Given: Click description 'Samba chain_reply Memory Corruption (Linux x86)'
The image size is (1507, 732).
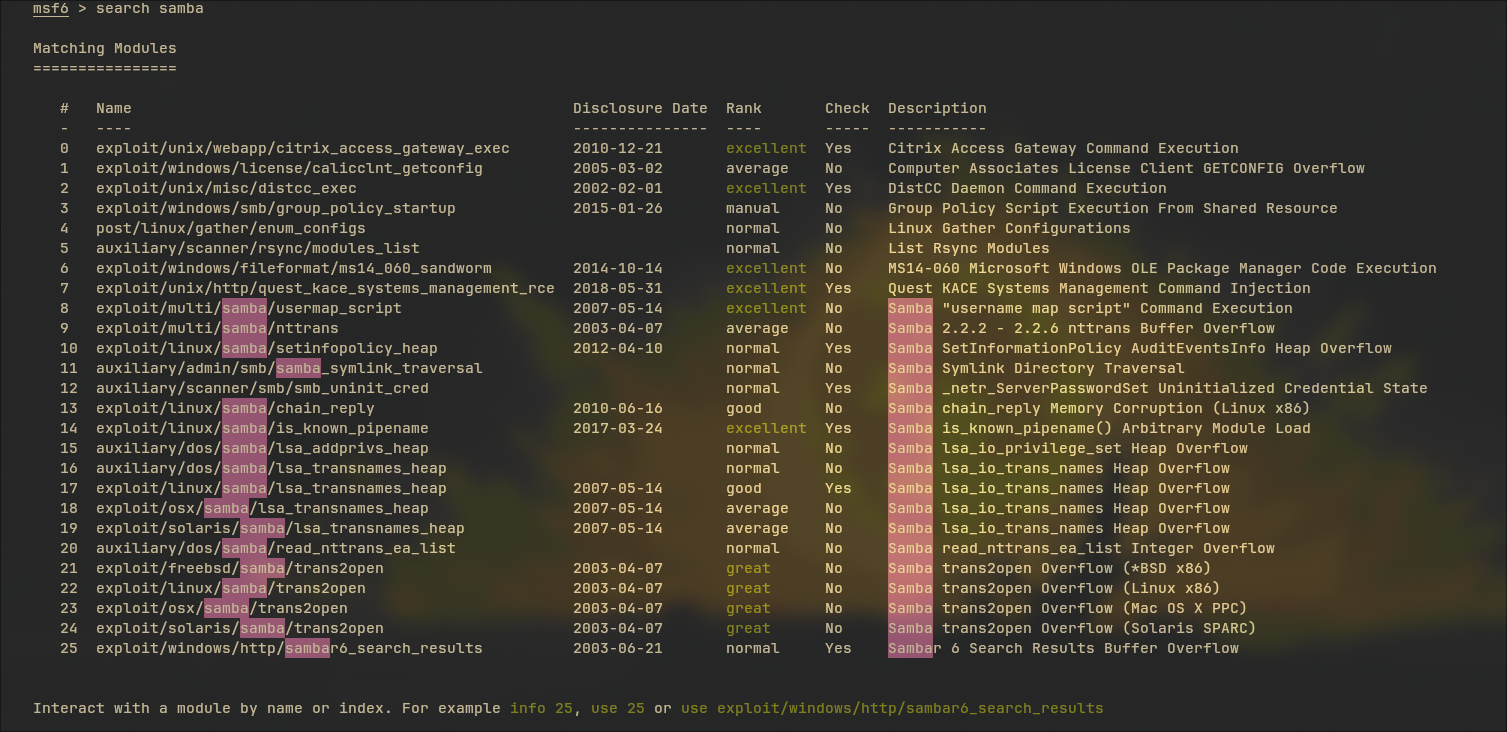Looking at the screenshot, I should point(1099,408).
